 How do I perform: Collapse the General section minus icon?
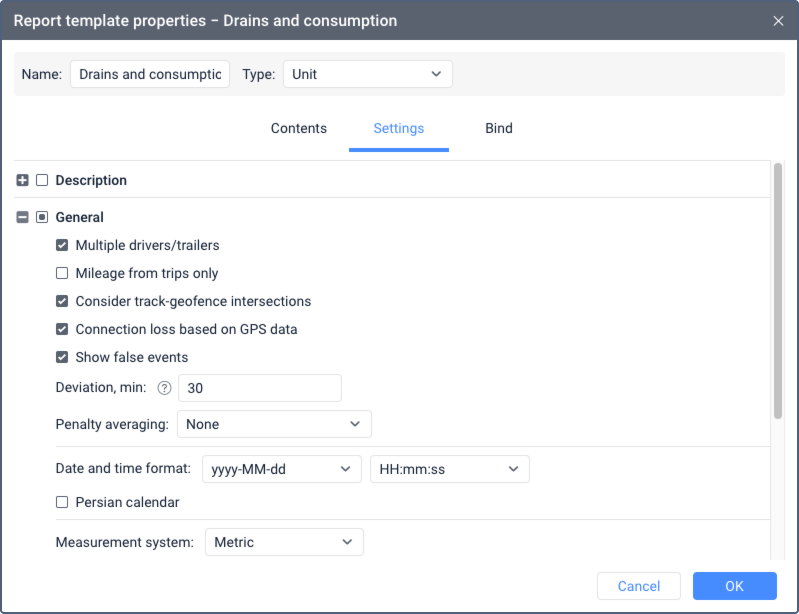23,217
